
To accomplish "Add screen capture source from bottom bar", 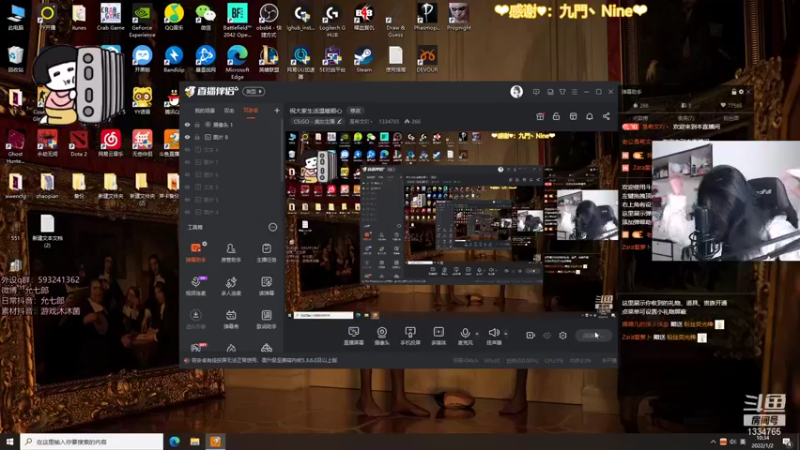I will [x=353, y=336].
